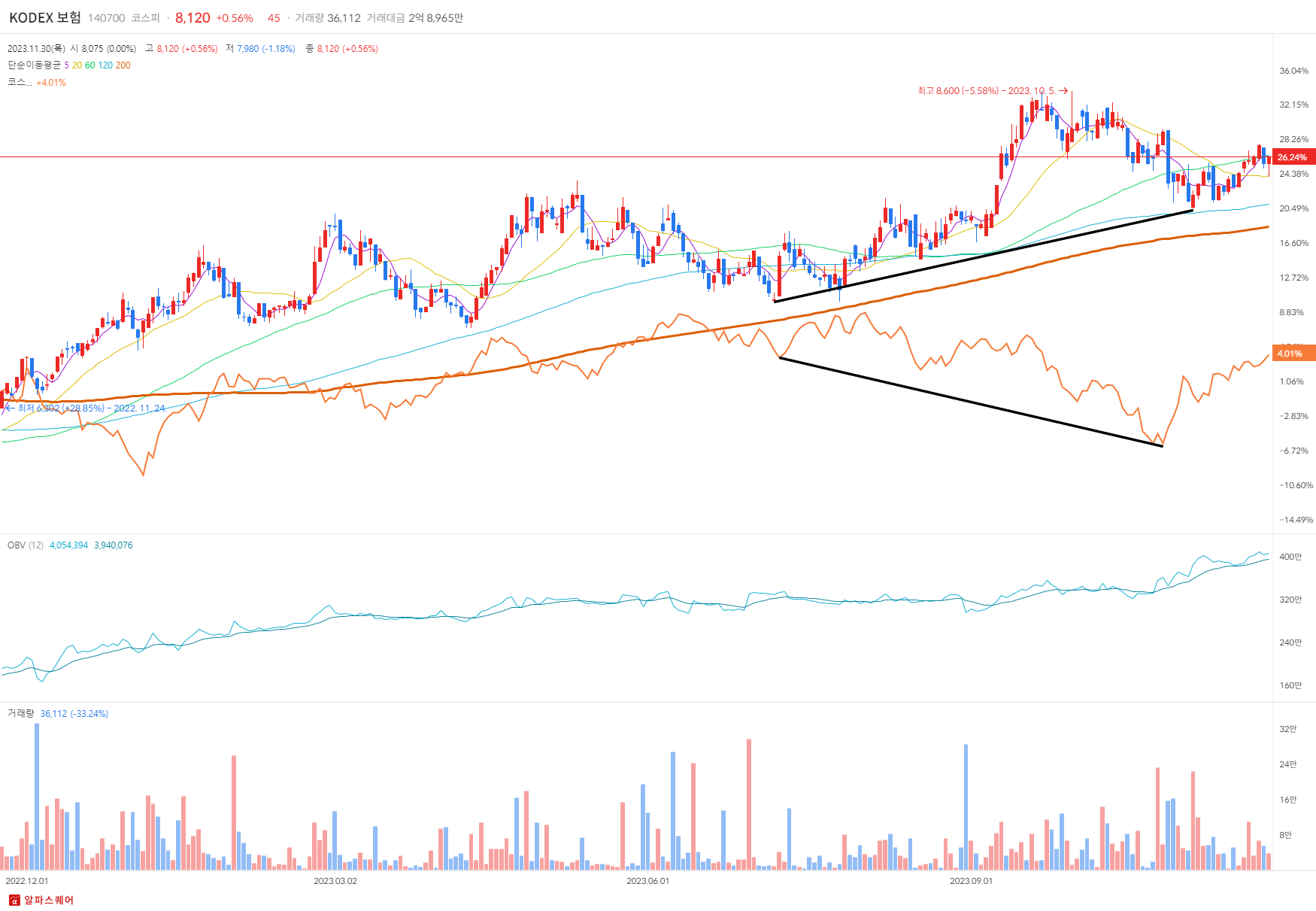
Task: Click the date label 2023.11.30(목)
Action: (36, 49)
